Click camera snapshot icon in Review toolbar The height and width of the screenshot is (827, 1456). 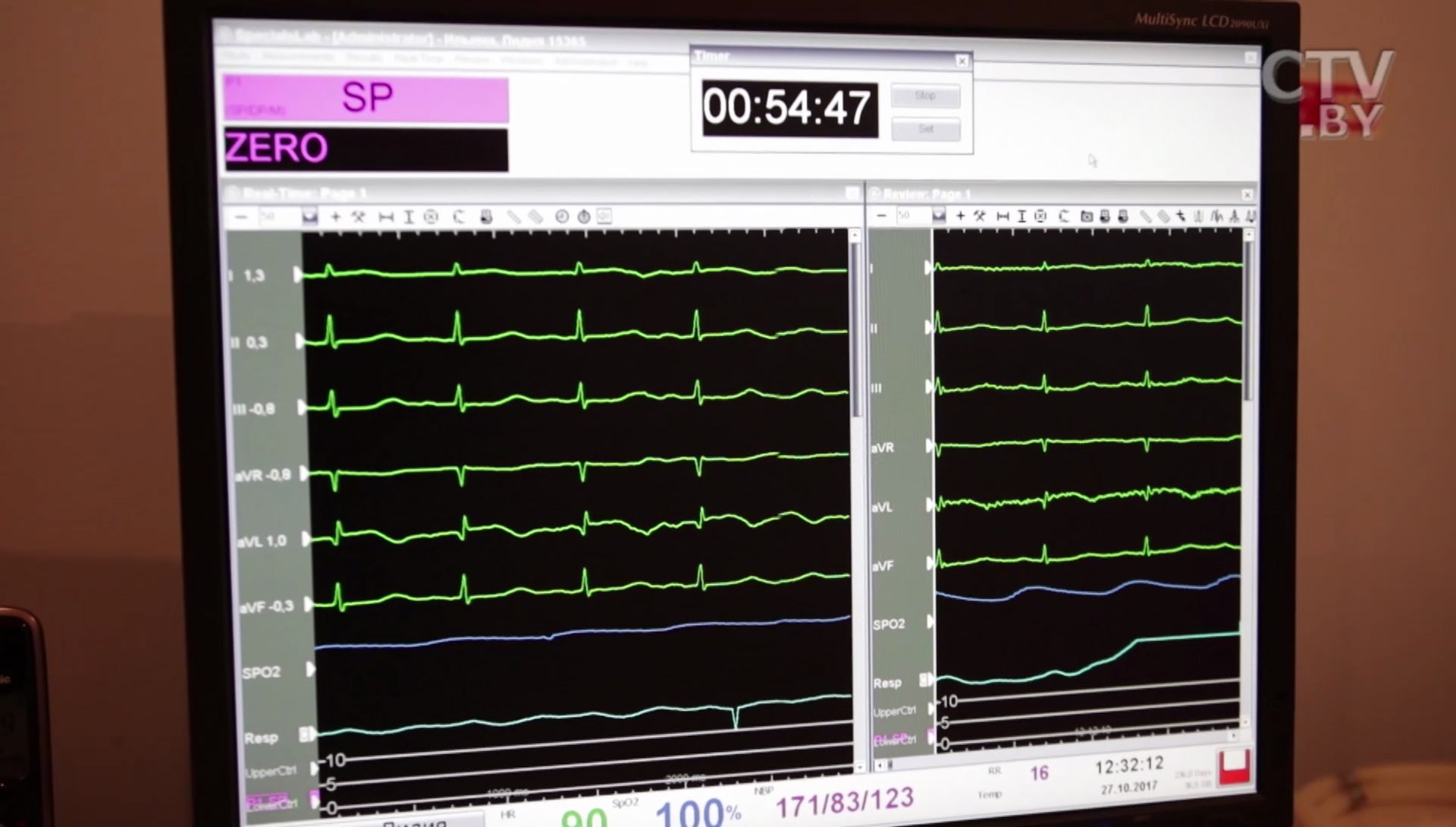coord(1087,216)
